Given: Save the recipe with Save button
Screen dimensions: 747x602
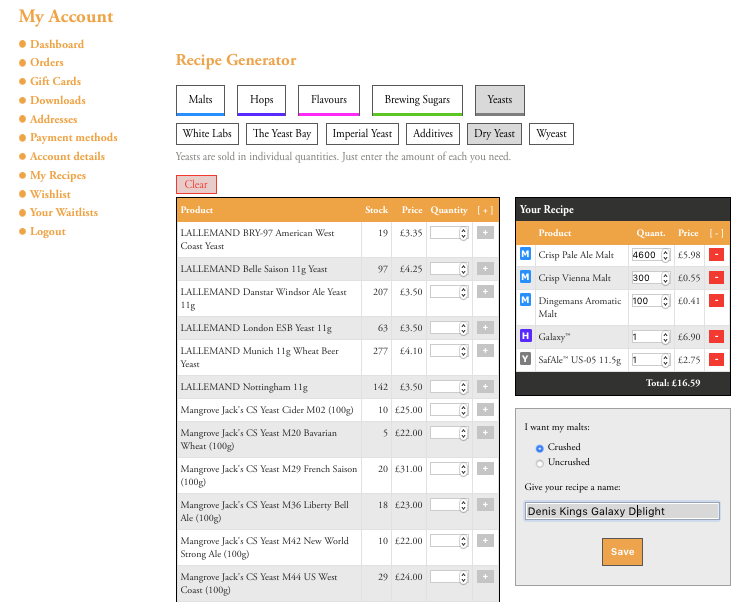Looking at the screenshot, I should (622, 552).
